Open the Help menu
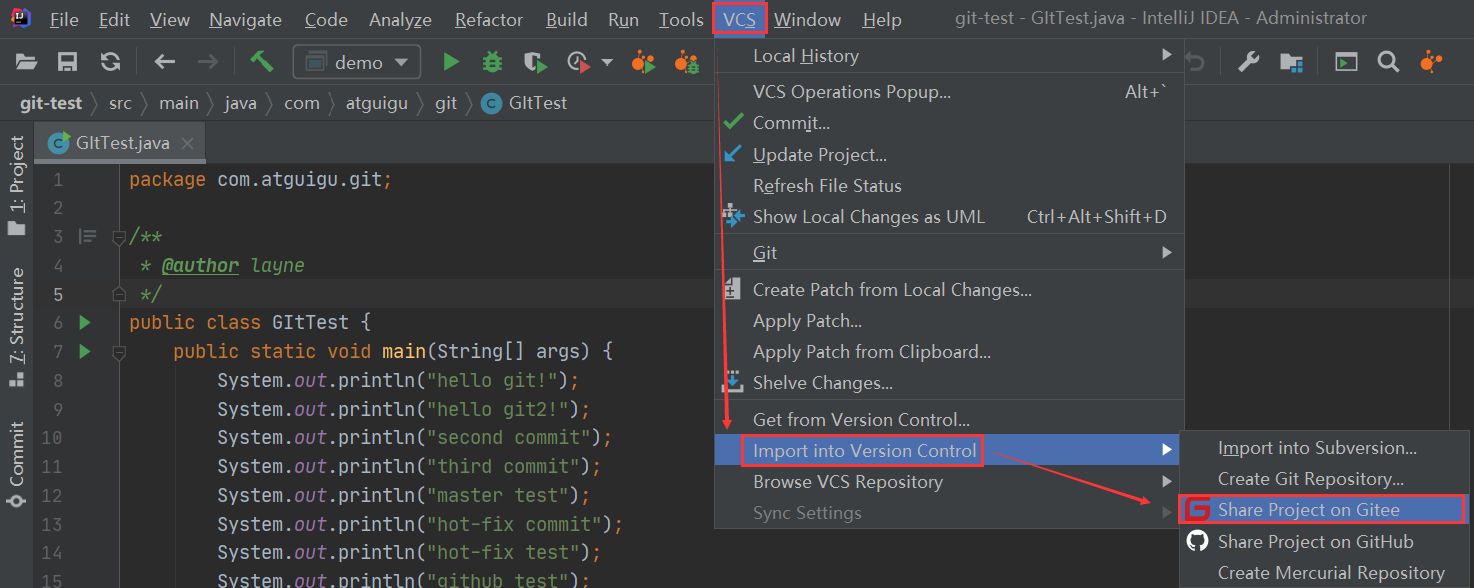This screenshot has height=588, width=1474. tap(882, 20)
